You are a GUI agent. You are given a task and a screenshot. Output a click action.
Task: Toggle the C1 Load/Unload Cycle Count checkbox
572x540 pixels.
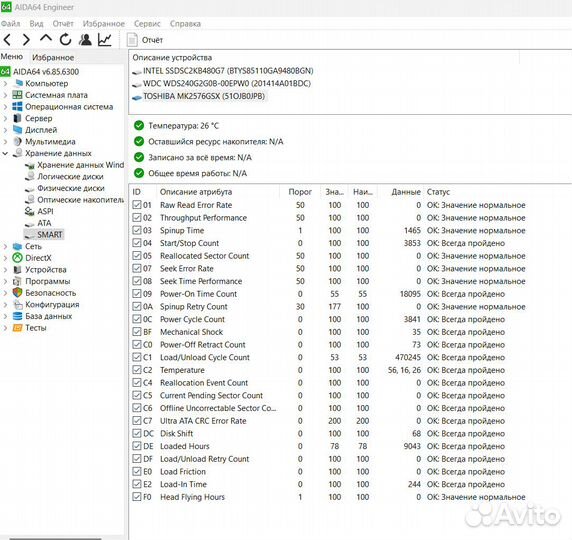pos(137,357)
